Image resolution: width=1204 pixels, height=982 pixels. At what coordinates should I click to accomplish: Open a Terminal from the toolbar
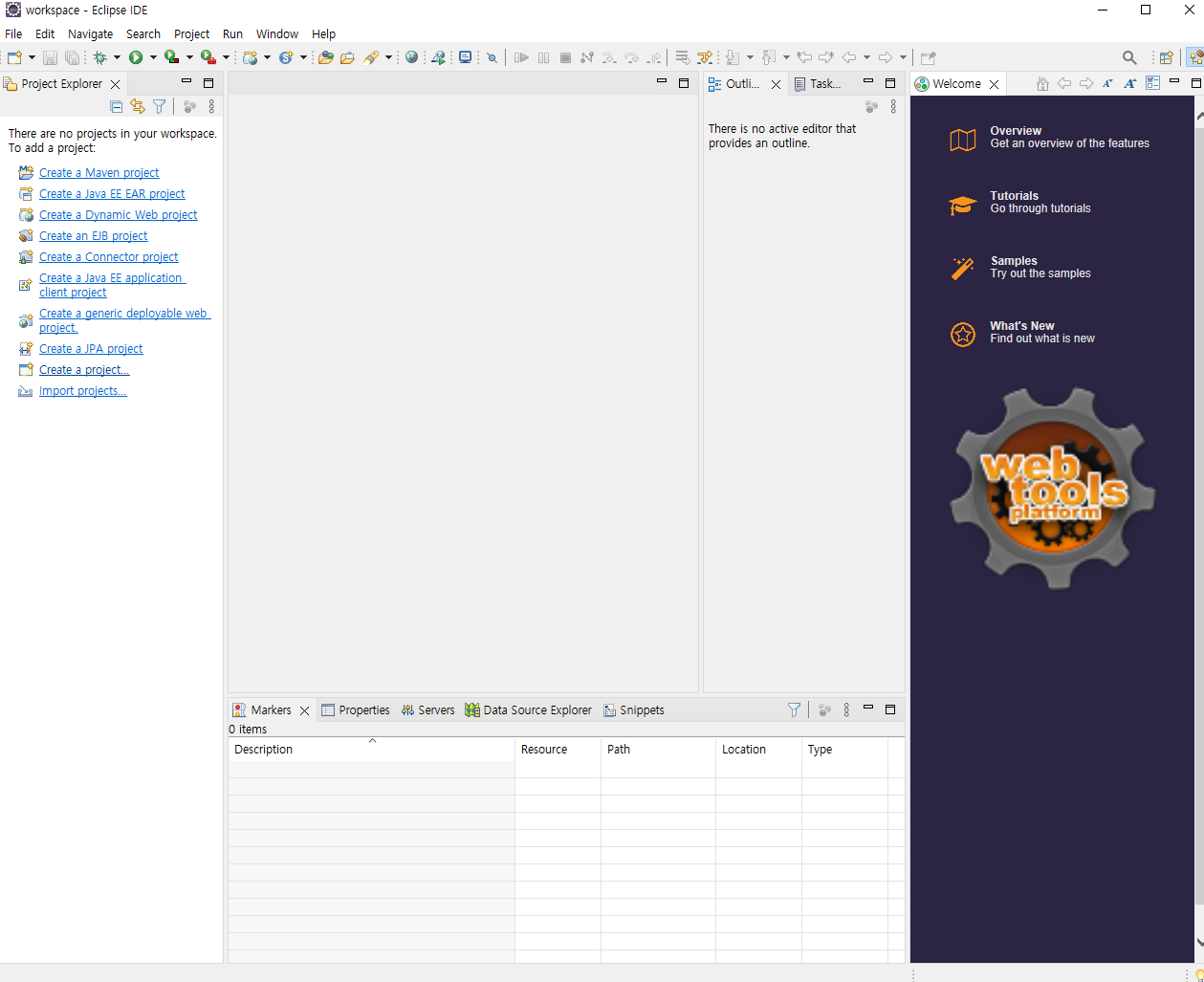tap(465, 57)
